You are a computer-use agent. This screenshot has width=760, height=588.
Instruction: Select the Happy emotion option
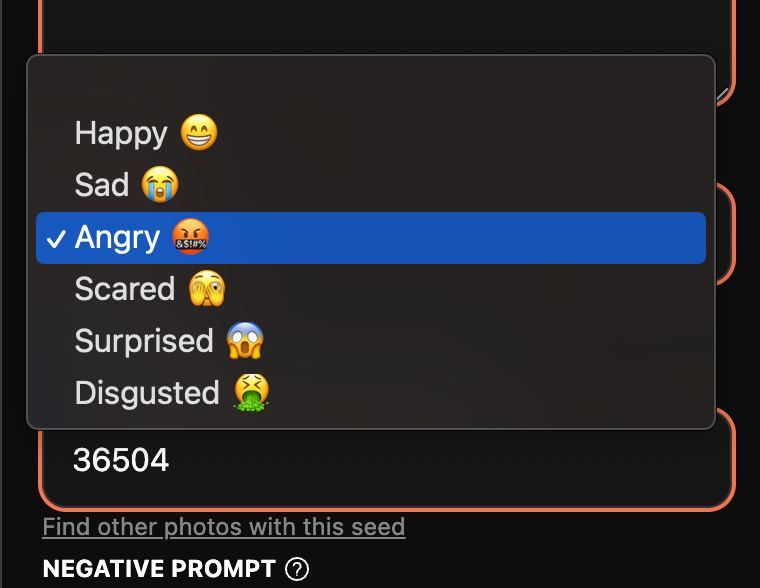[x=371, y=133]
